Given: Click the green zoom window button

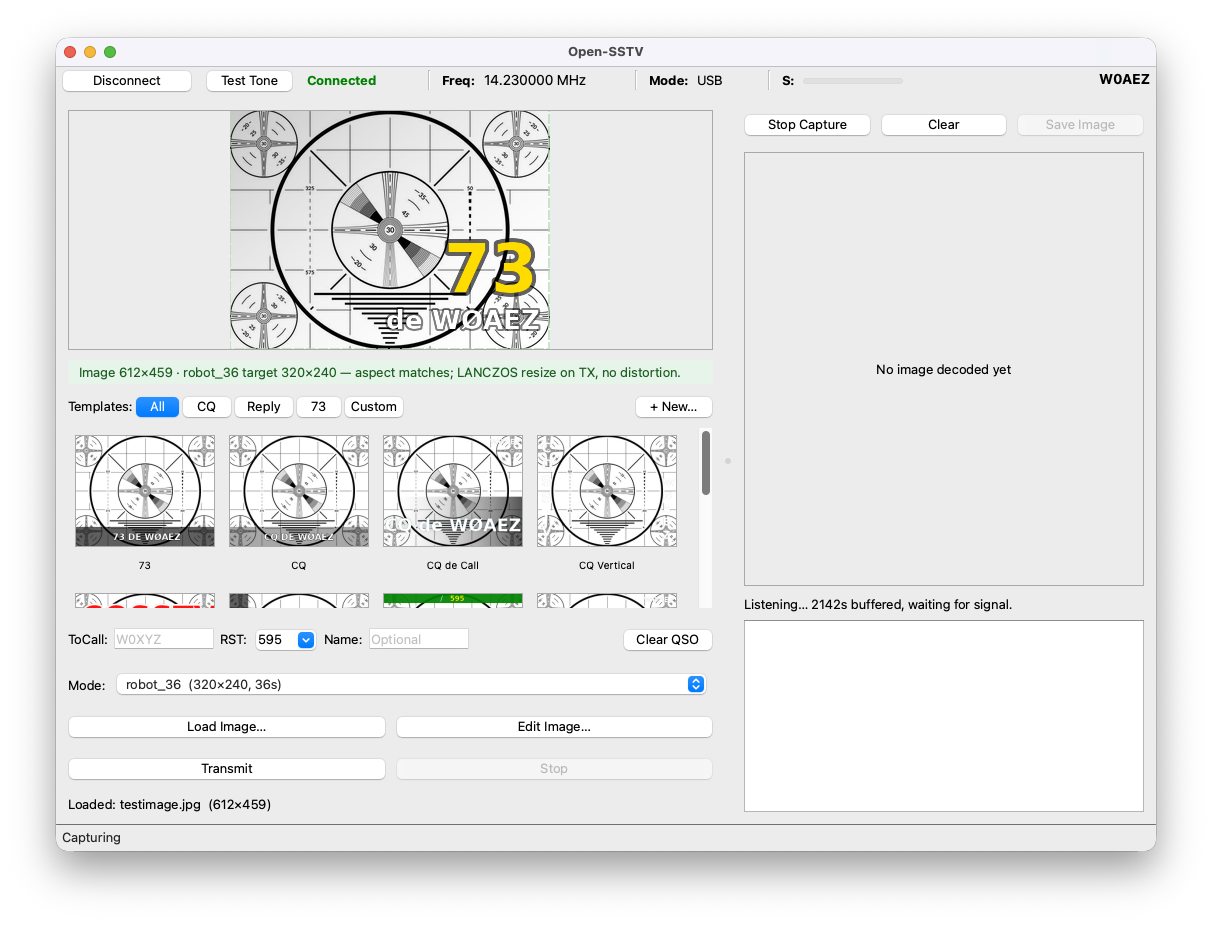Looking at the screenshot, I should [x=110, y=52].
